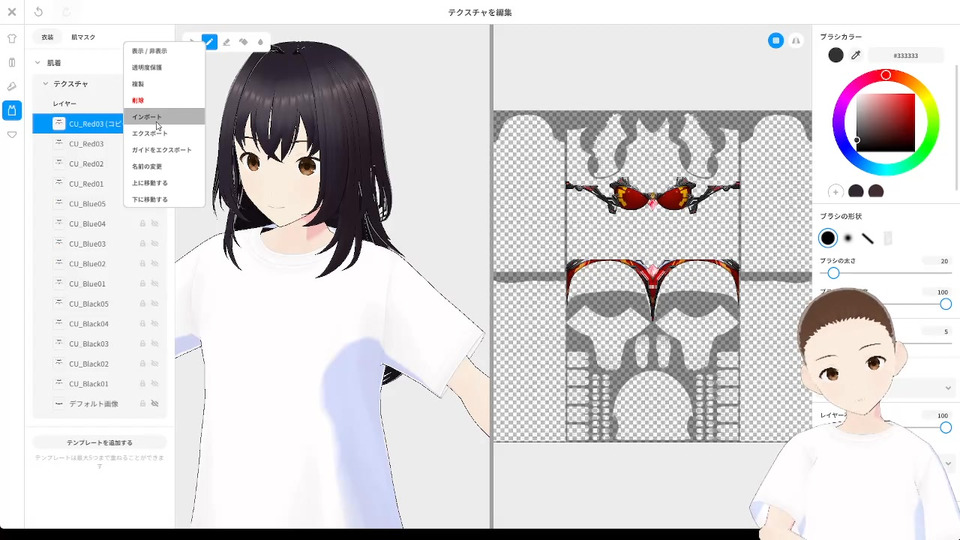Select the second saved brownish color swatch

876,192
